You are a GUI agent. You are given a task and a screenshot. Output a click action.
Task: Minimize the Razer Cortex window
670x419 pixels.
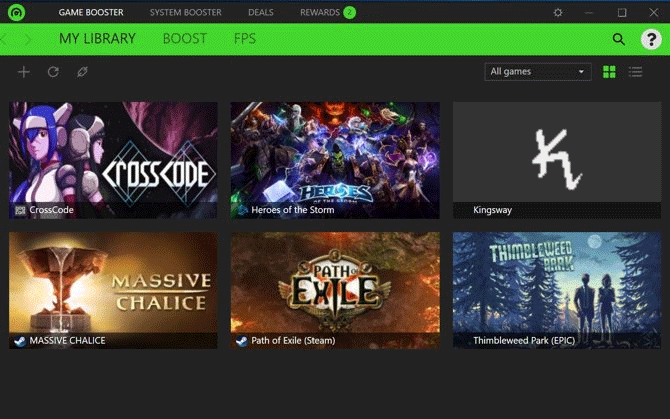(x=589, y=12)
